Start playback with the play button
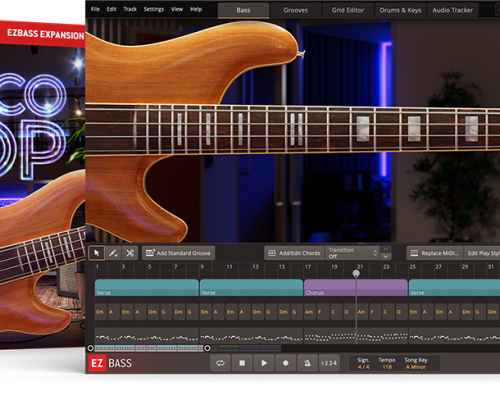 [264, 363]
